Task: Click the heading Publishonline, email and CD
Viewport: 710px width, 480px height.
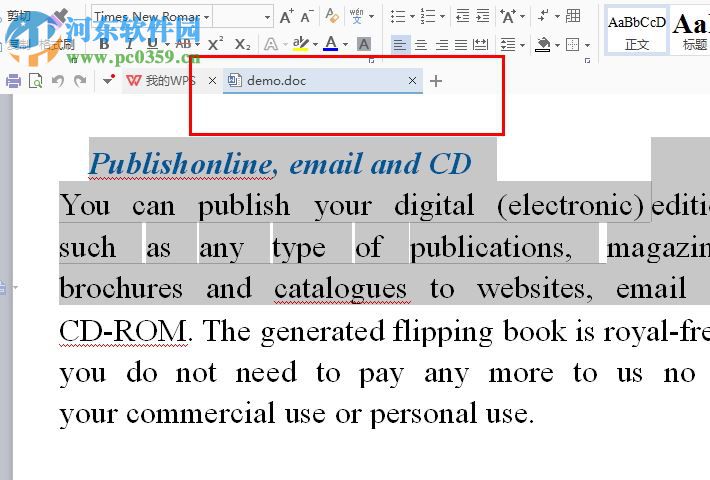Action: coord(280,163)
